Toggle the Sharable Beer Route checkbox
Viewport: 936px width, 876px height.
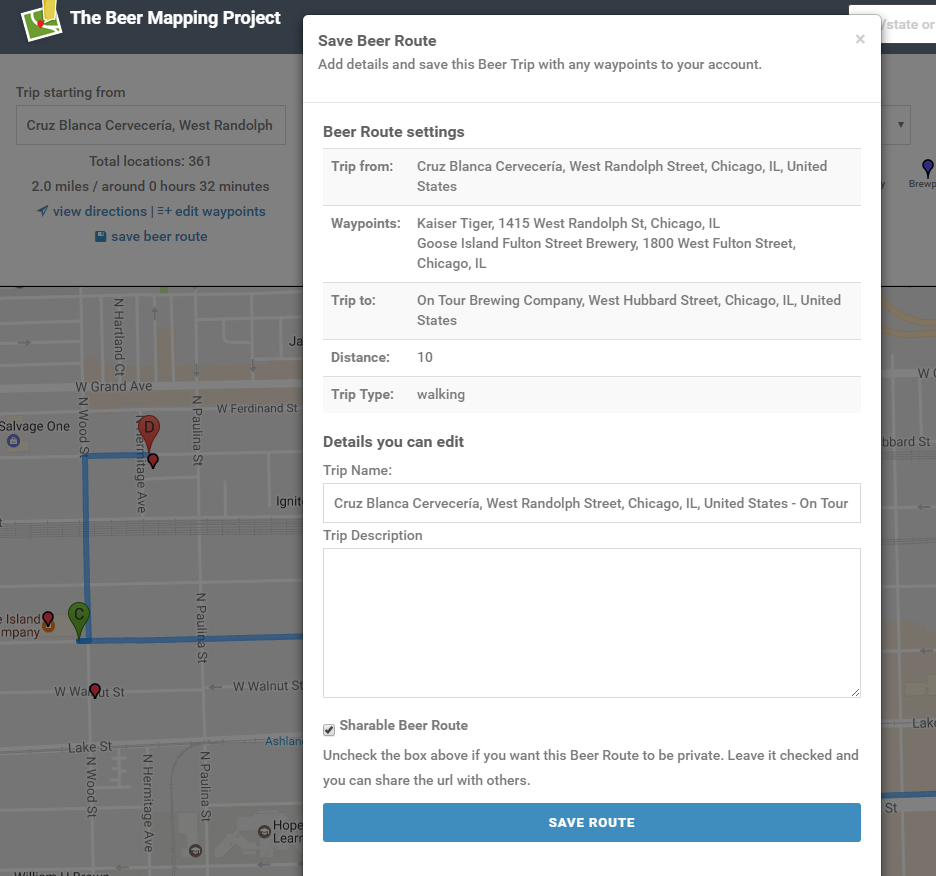click(329, 730)
